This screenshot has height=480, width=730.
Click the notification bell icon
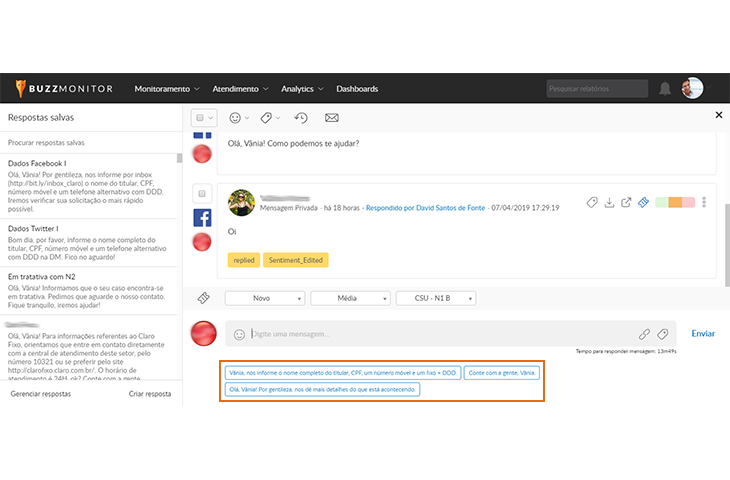click(x=665, y=89)
